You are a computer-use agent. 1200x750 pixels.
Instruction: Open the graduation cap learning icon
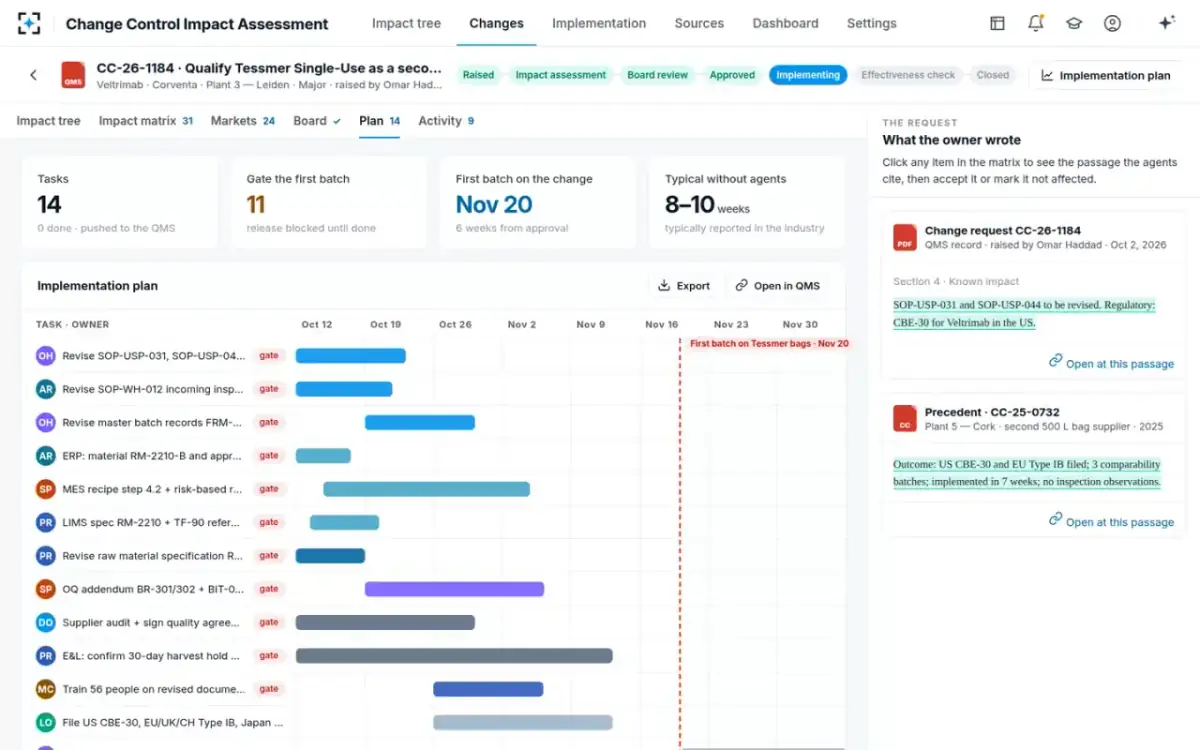point(1074,23)
